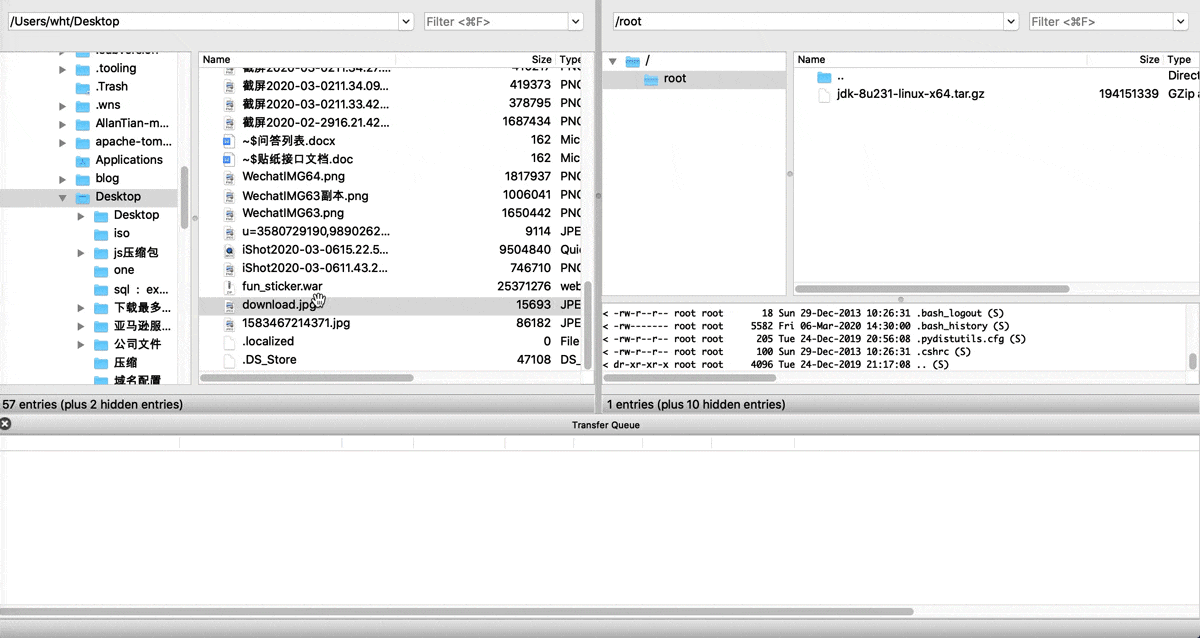Screen dimensions: 1200x638
Task: Click the ~$问答列表.docx document icon
Action: [228, 141]
